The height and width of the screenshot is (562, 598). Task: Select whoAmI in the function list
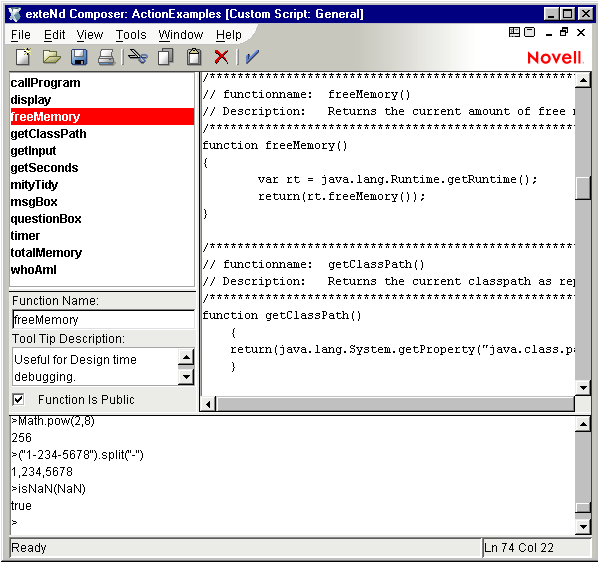[x=102, y=270]
